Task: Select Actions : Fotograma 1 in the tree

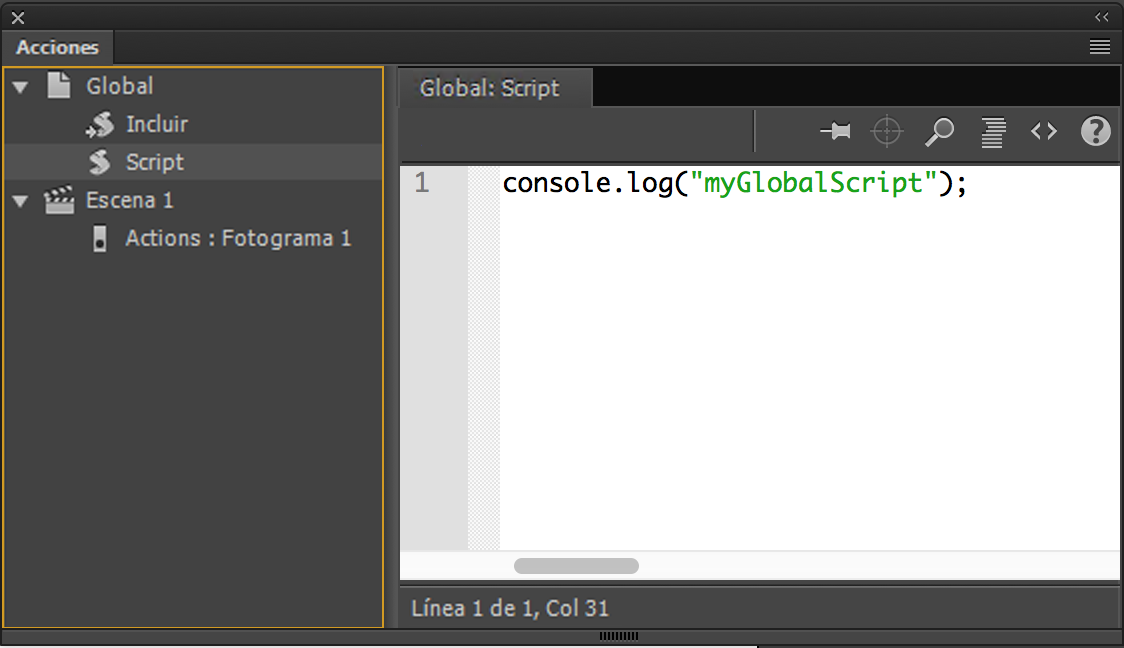Action: tap(237, 238)
